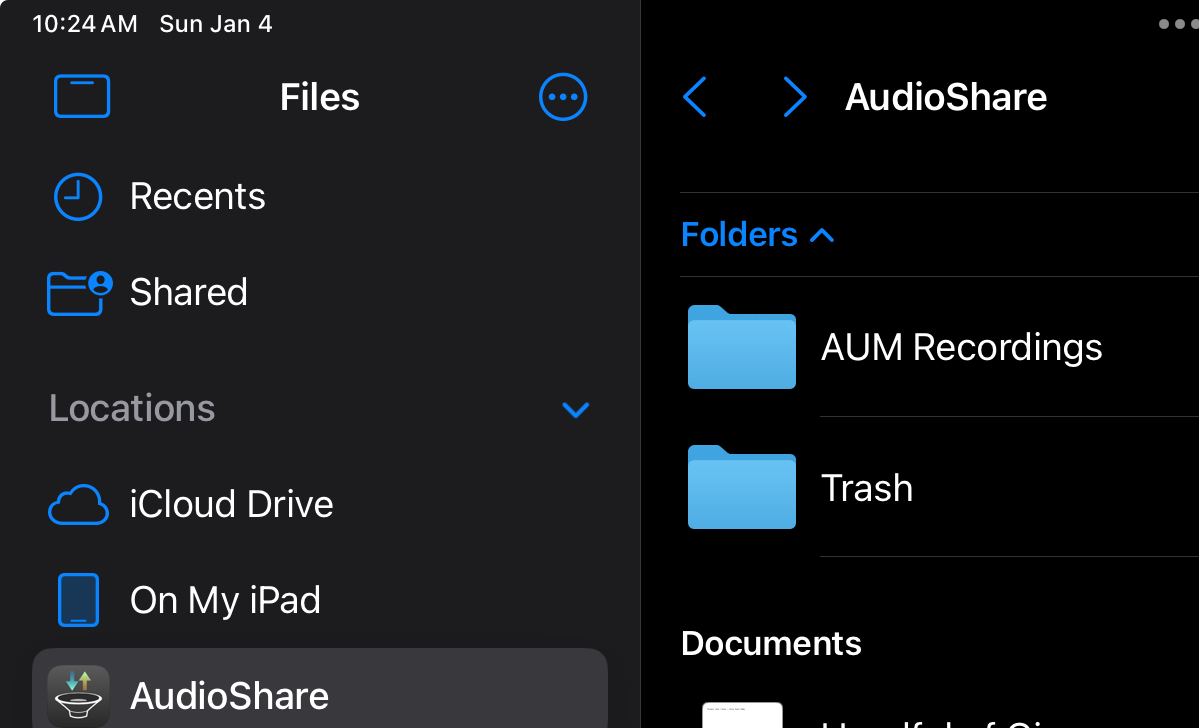
Task: Tap the three-dot multitasking indicator
Action: point(1178,24)
